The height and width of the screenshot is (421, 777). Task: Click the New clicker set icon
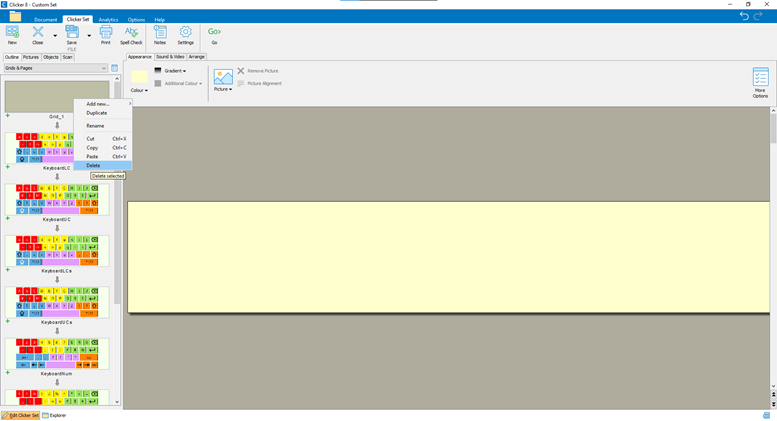pos(12,34)
